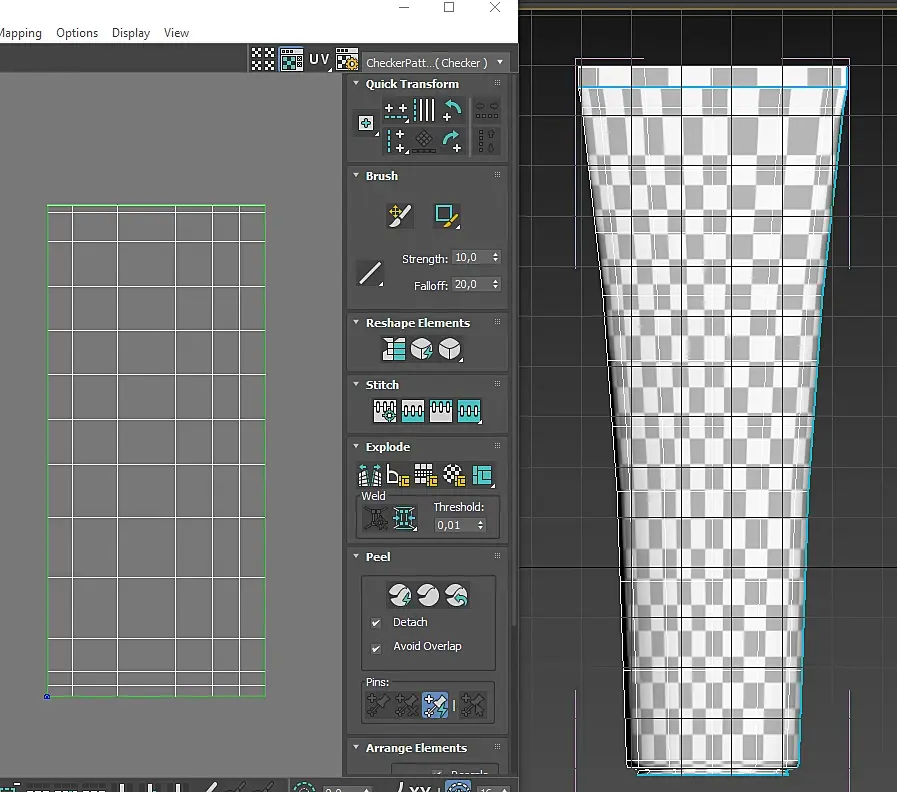Viewport: 897px width, 792px height.
Task: Collapse the Stitch rollout
Action: 356,385
